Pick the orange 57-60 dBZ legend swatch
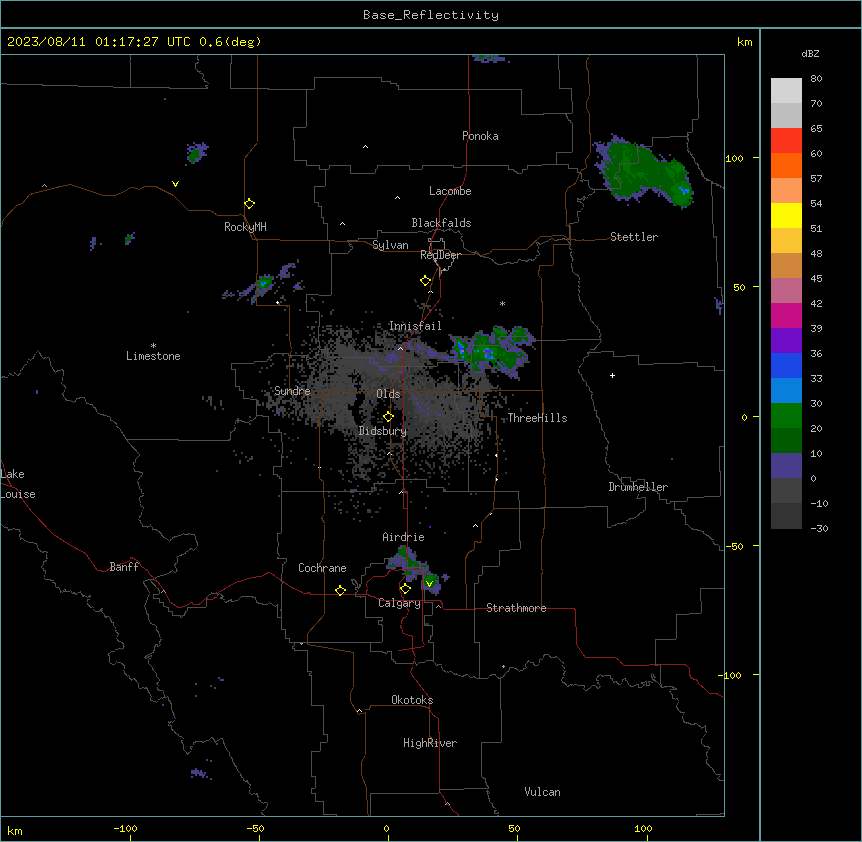862x842 pixels. click(x=786, y=165)
